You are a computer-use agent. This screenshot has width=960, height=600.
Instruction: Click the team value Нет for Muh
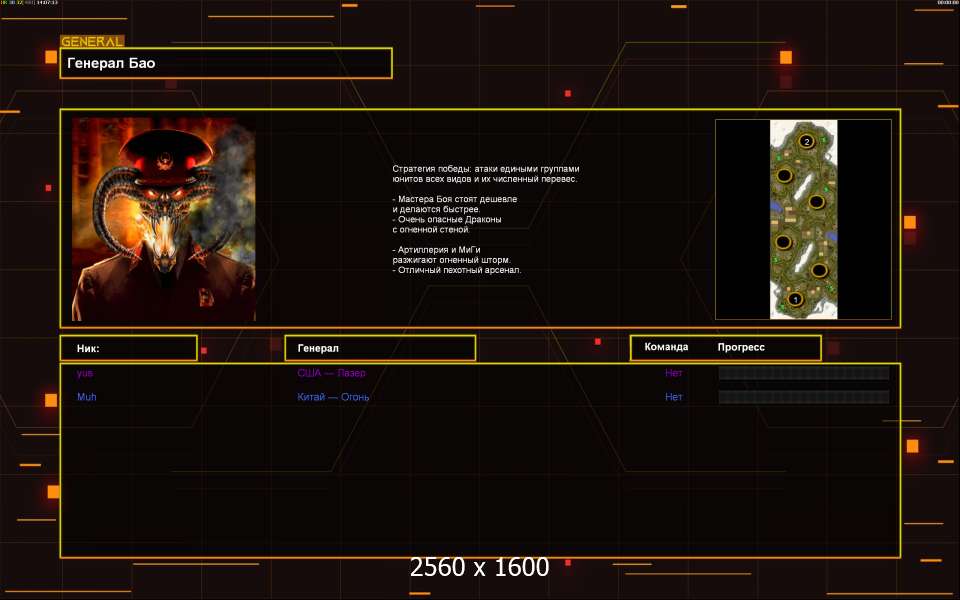click(x=674, y=397)
